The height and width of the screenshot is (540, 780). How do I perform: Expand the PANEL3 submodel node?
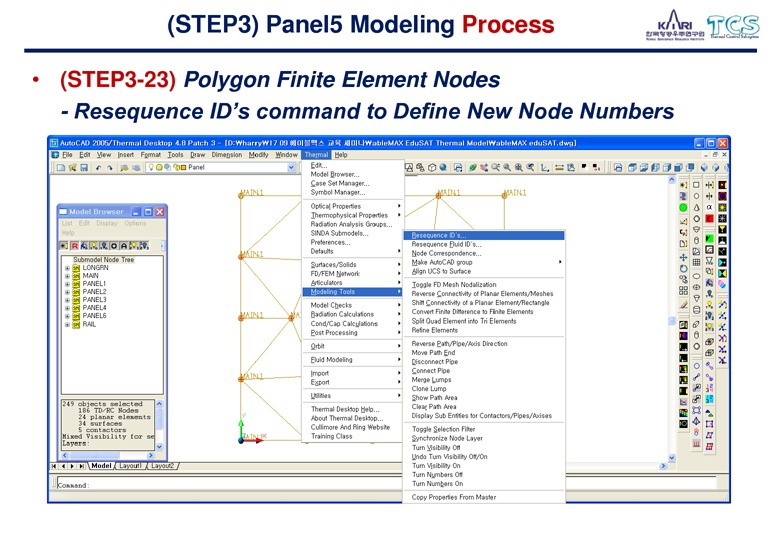[x=67, y=300]
